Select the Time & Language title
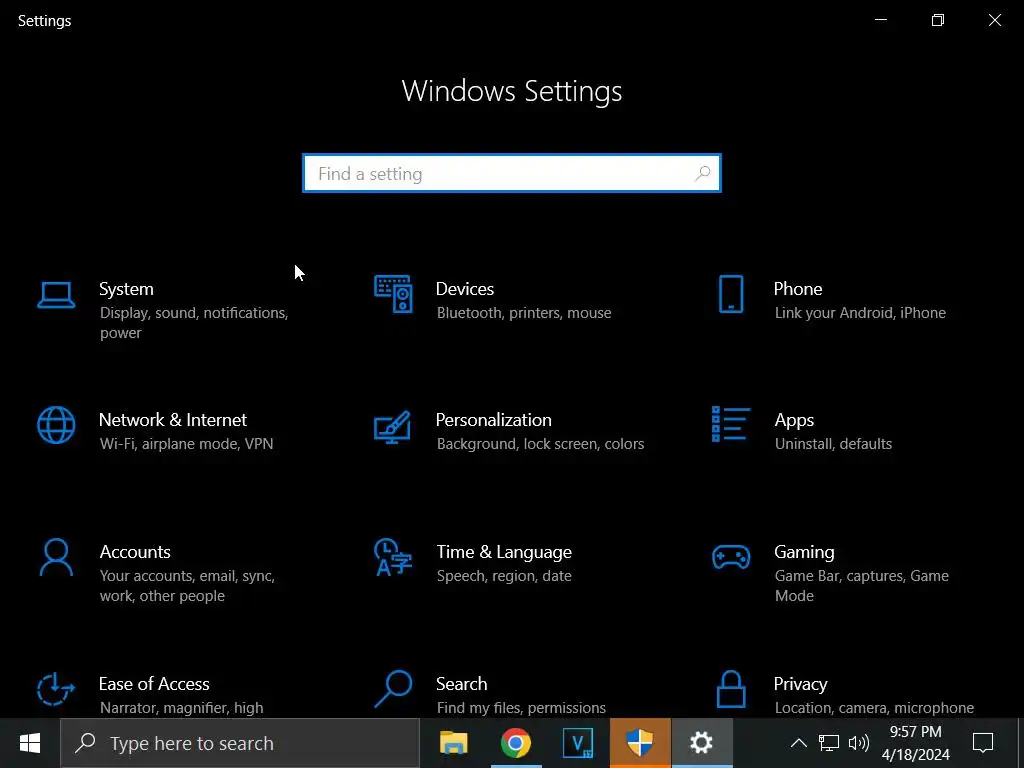The width and height of the screenshot is (1024, 768). click(x=504, y=552)
